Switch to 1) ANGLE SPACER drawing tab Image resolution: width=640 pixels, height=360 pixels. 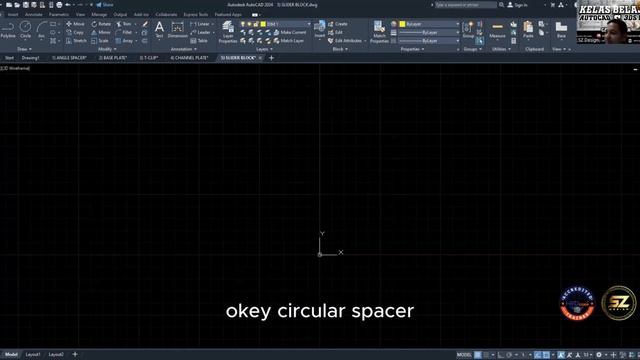click(x=69, y=58)
